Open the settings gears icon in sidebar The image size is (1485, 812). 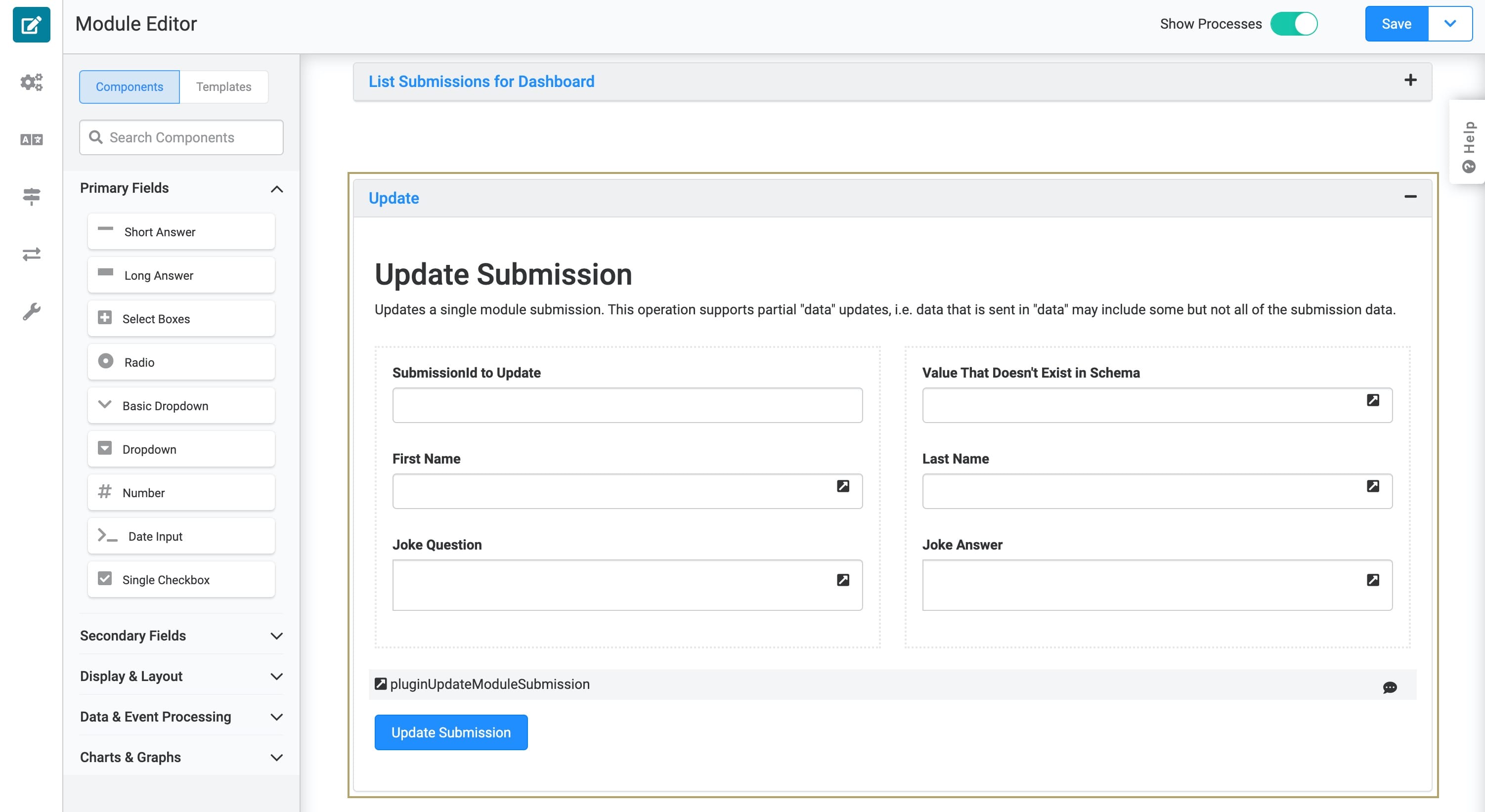tap(31, 82)
